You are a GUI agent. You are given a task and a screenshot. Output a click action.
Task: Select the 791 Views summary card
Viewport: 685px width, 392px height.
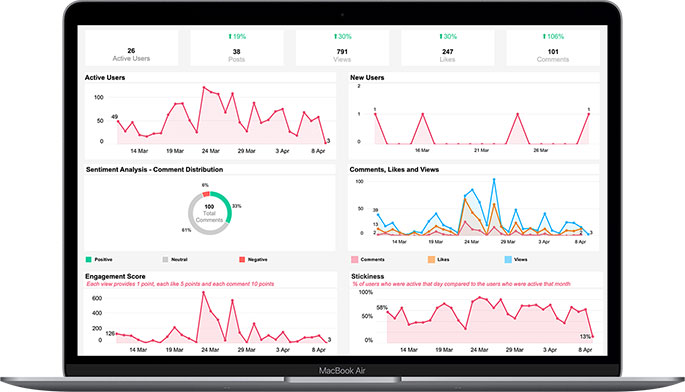point(342,48)
